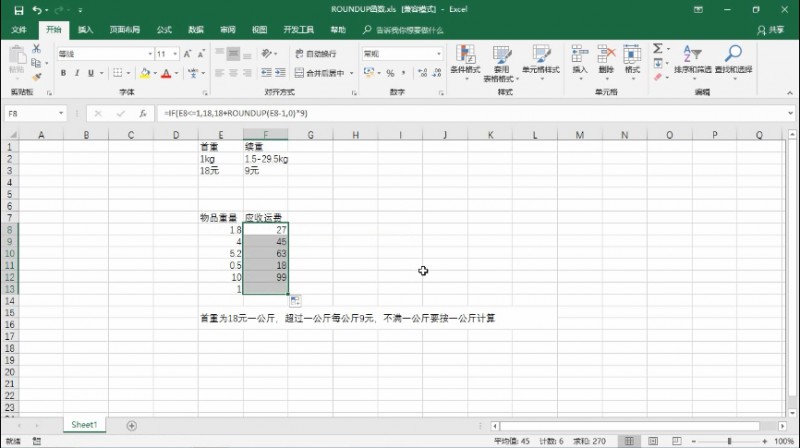Click the zoom slider handle
The height and width of the screenshot is (448, 800).
(729, 441)
